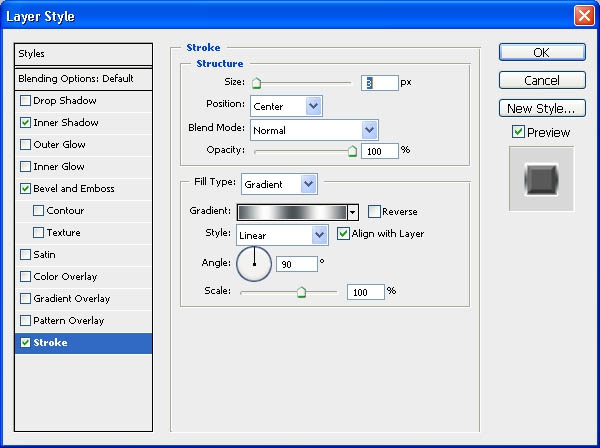Uncheck the Inner Shadow effect
This screenshot has width=600, height=448.
(x=25, y=122)
